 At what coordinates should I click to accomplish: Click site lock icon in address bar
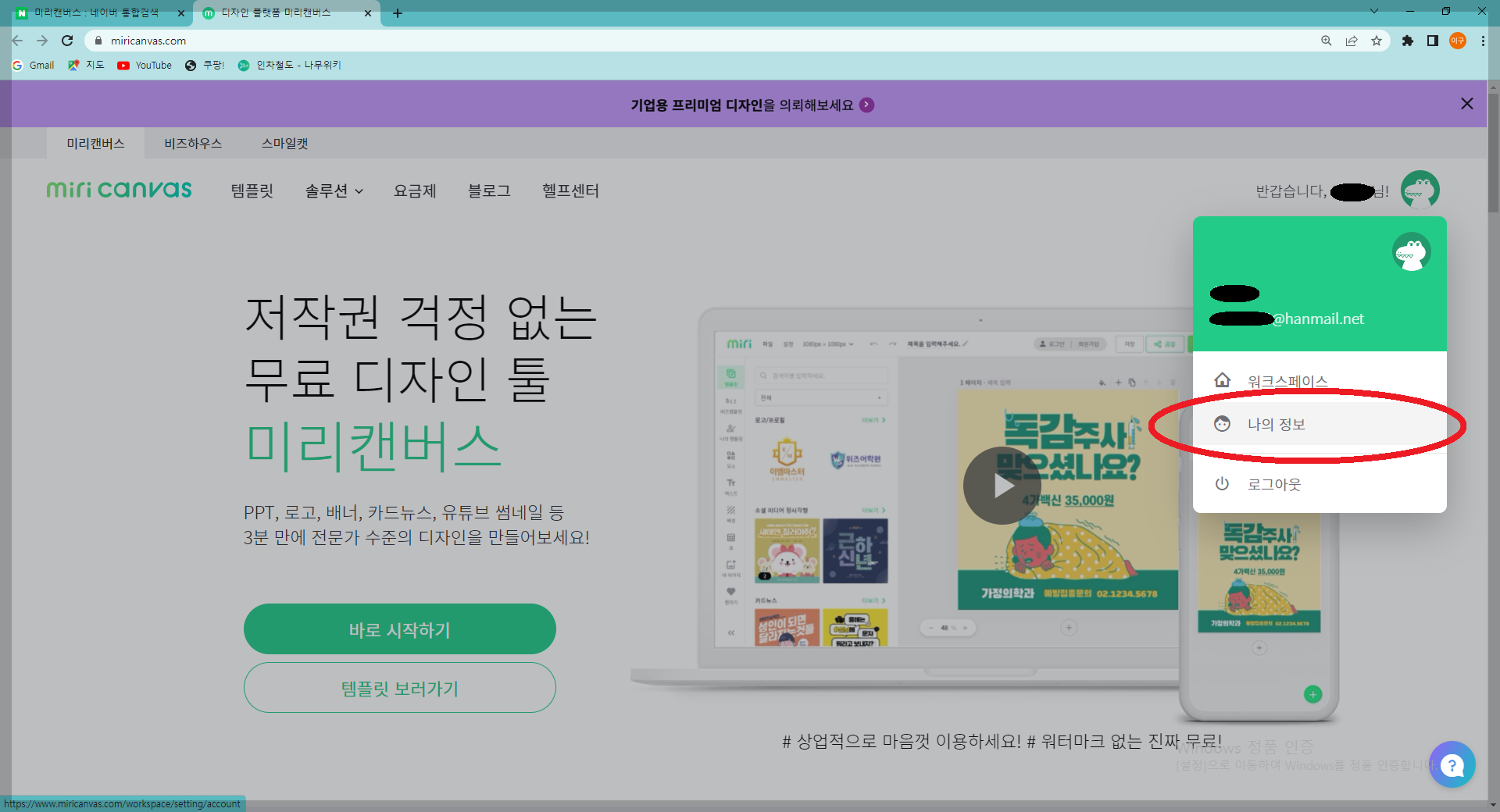[98, 41]
